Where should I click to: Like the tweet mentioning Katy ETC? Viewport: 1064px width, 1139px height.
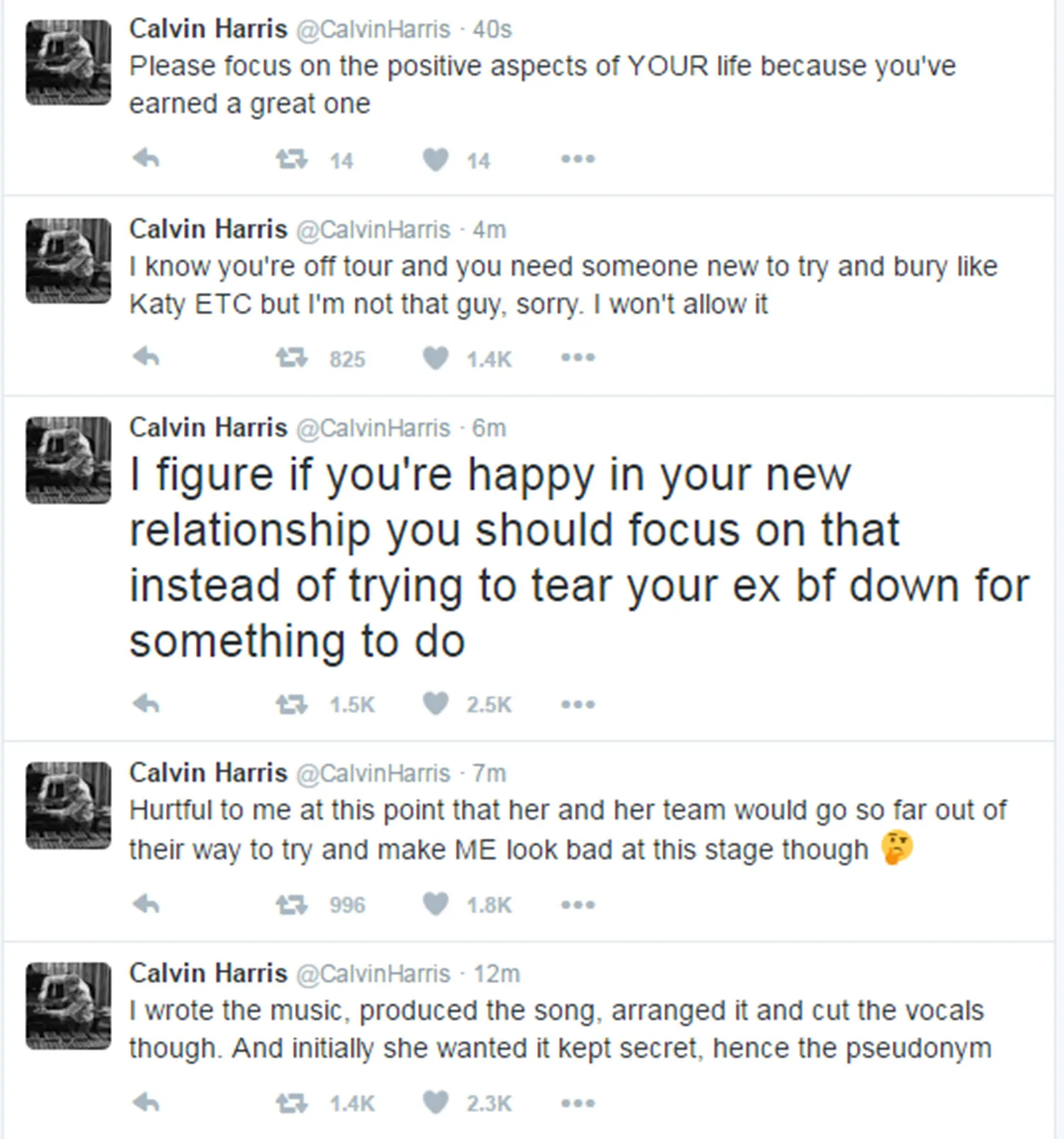coord(436,357)
